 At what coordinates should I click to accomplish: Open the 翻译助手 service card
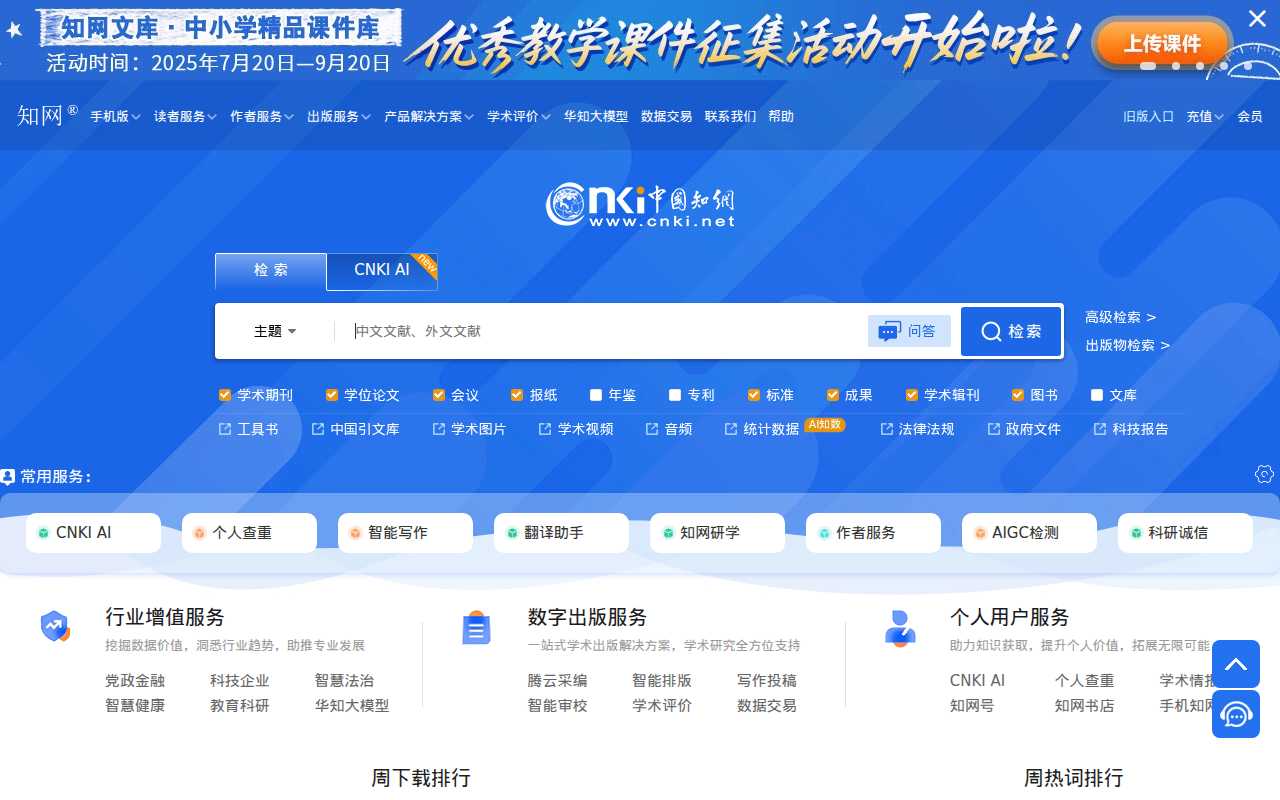point(561,533)
